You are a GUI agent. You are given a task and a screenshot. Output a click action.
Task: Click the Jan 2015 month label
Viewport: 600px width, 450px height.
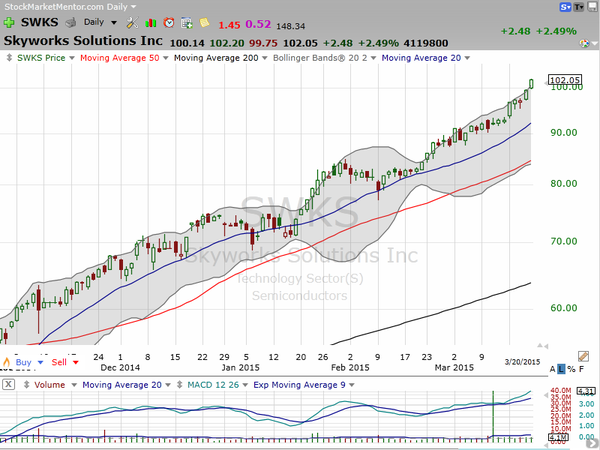240,367
